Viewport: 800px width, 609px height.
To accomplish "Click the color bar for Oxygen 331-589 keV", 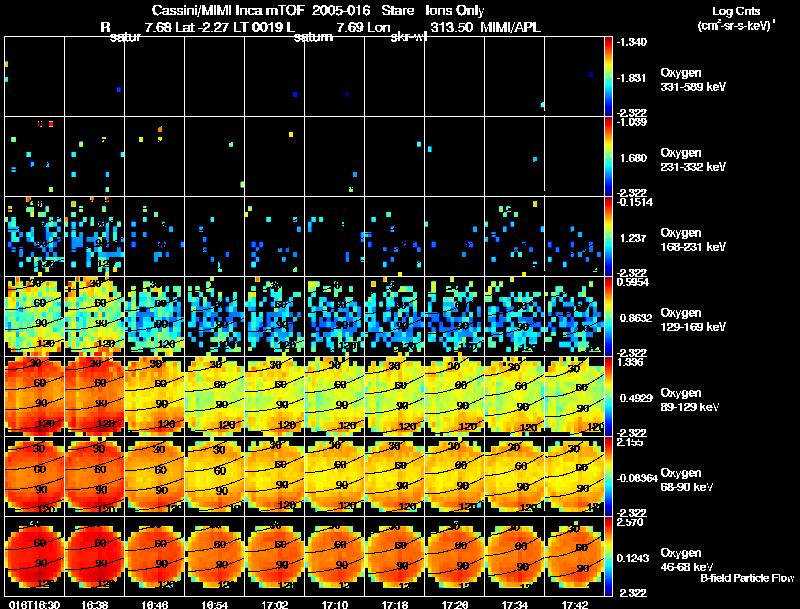I will [x=610, y=75].
